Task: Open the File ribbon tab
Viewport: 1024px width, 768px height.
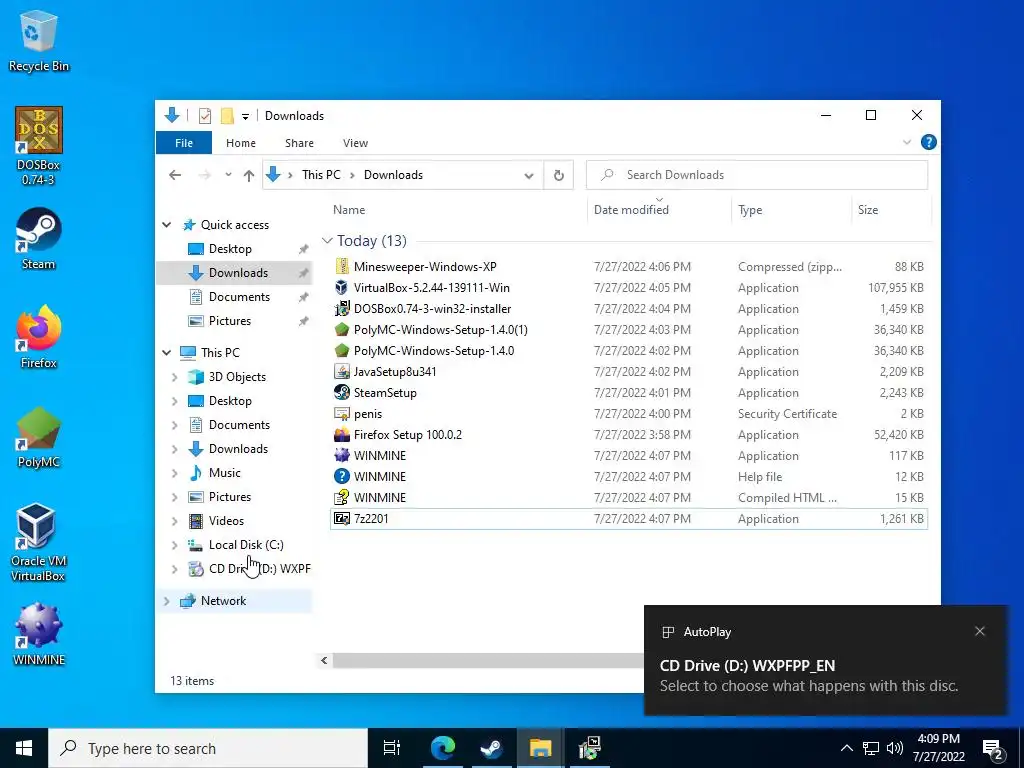Action: pos(184,142)
